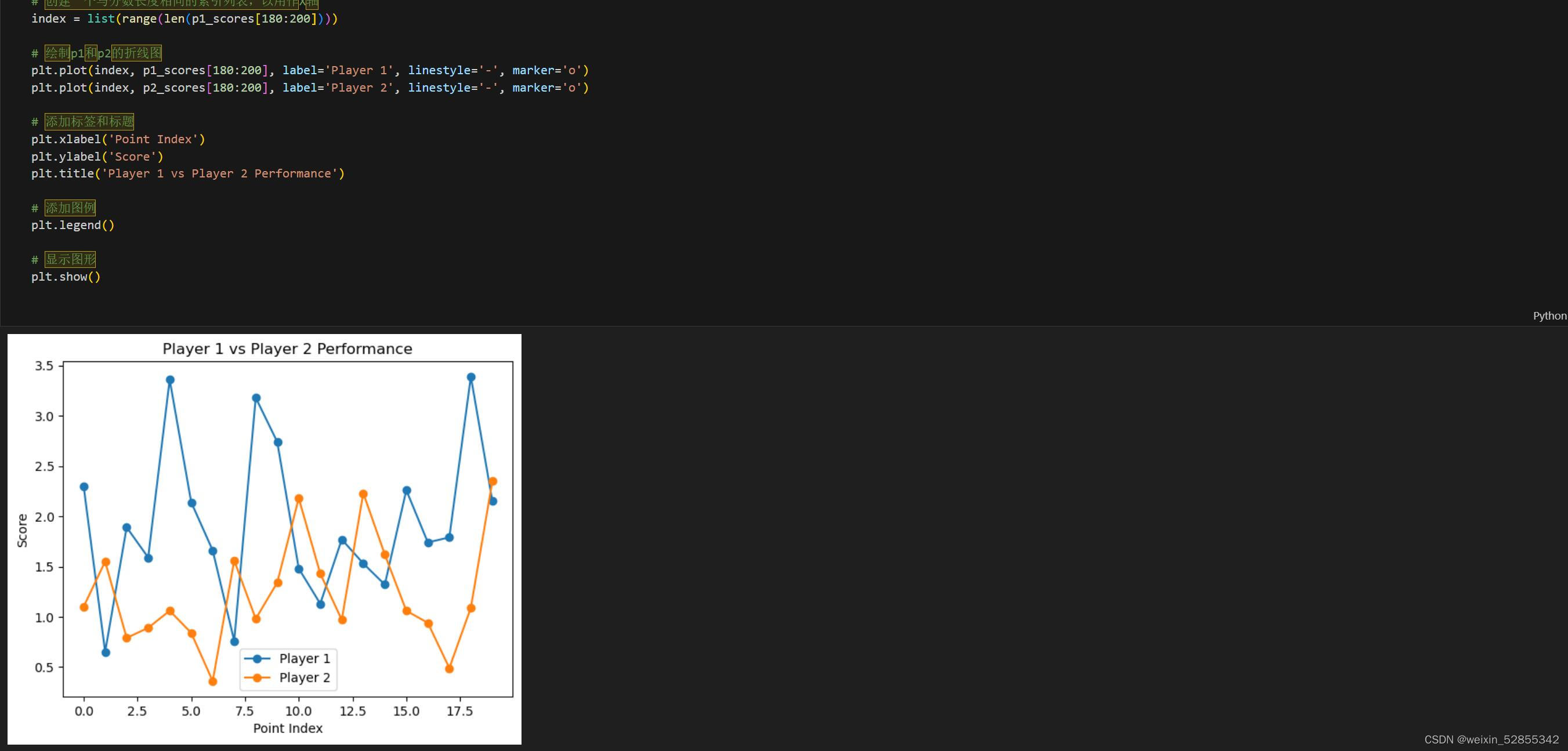Click the plot title text
1568x751 pixels.
(x=287, y=349)
